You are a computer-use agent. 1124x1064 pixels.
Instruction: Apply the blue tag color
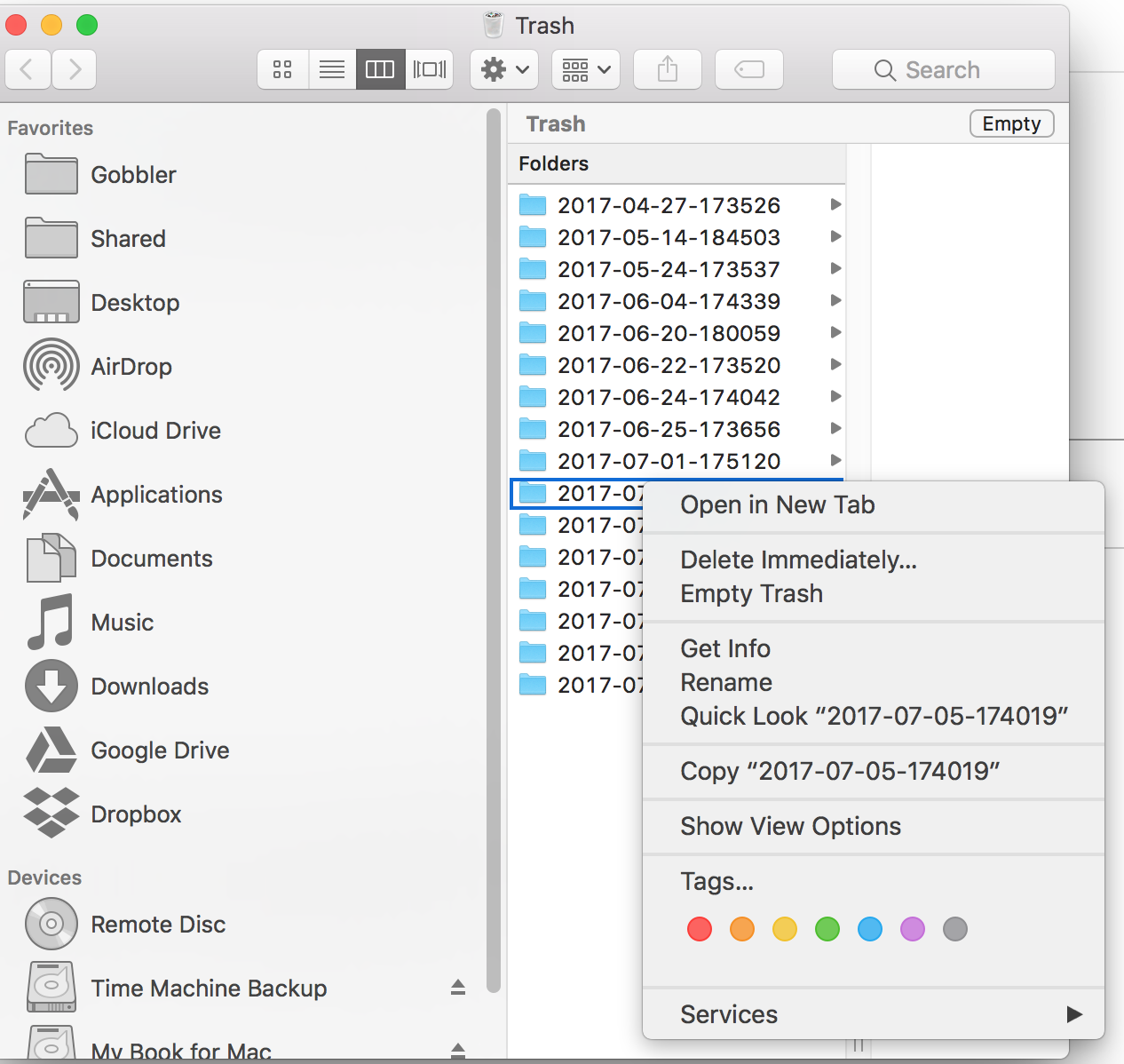(870, 929)
